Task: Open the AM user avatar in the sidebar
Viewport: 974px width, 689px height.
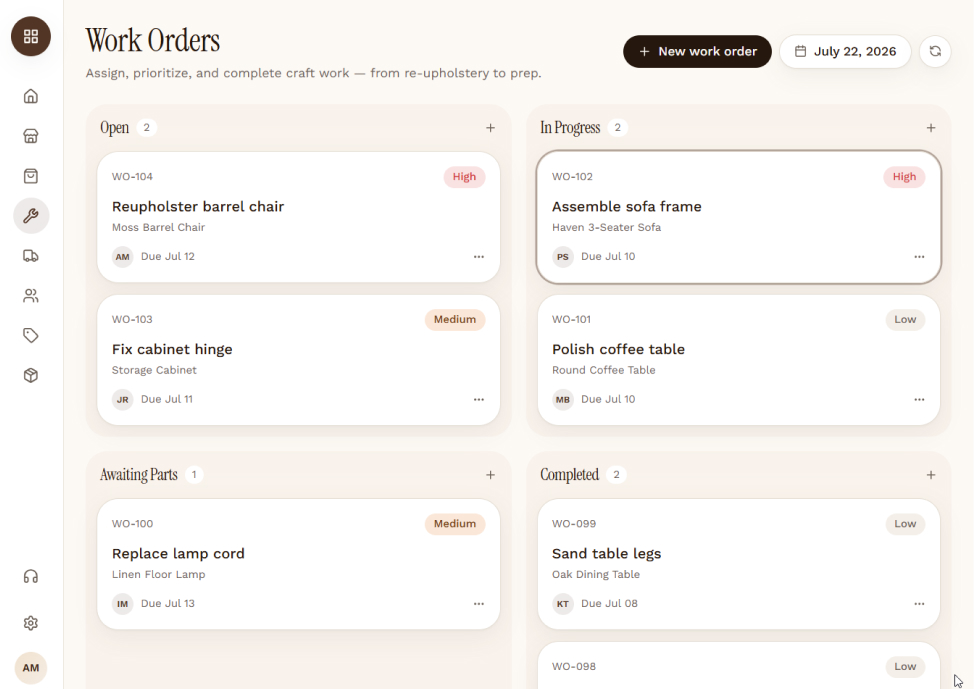Action: (x=30, y=668)
